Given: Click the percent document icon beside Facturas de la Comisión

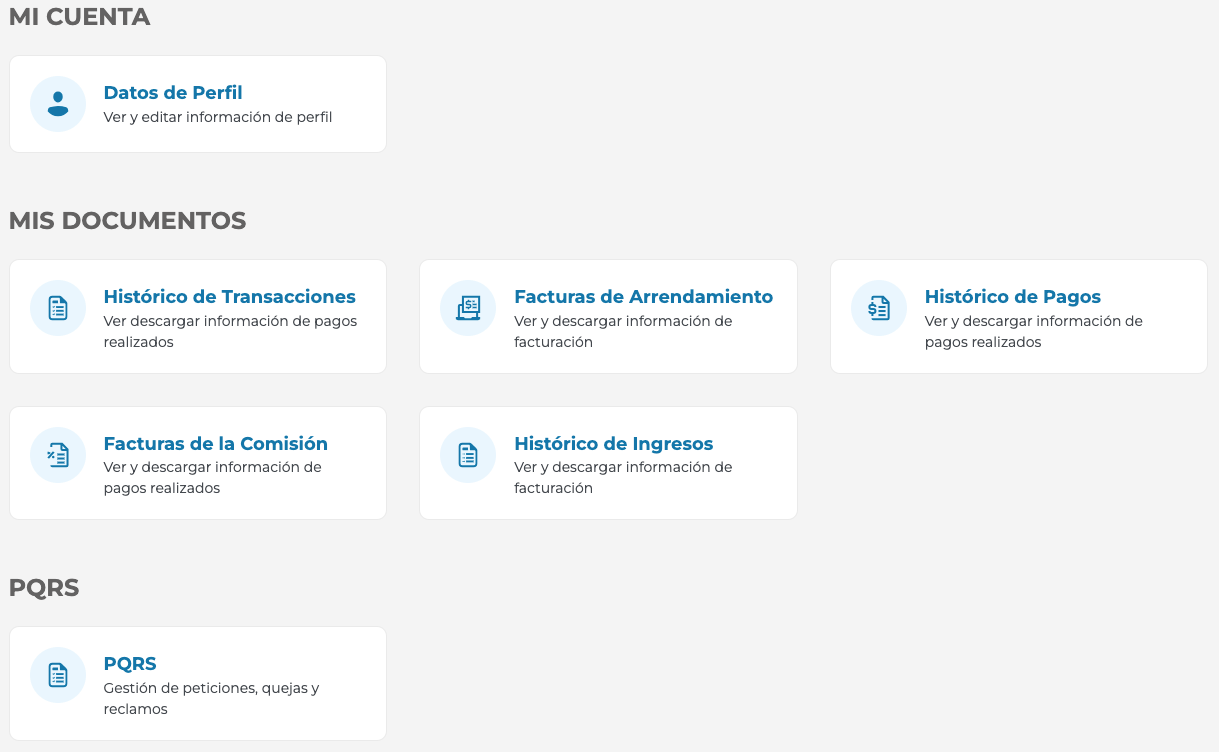Looking at the screenshot, I should [x=58, y=455].
